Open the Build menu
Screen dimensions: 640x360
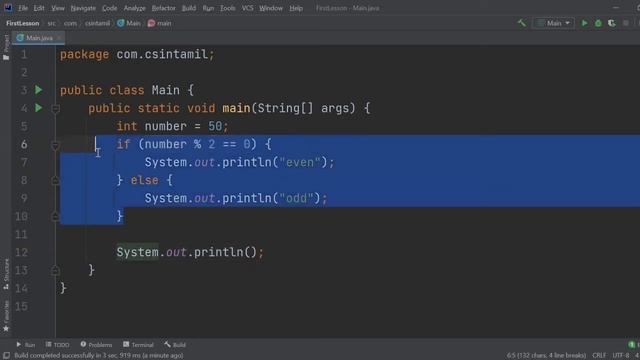click(x=189, y=8)
